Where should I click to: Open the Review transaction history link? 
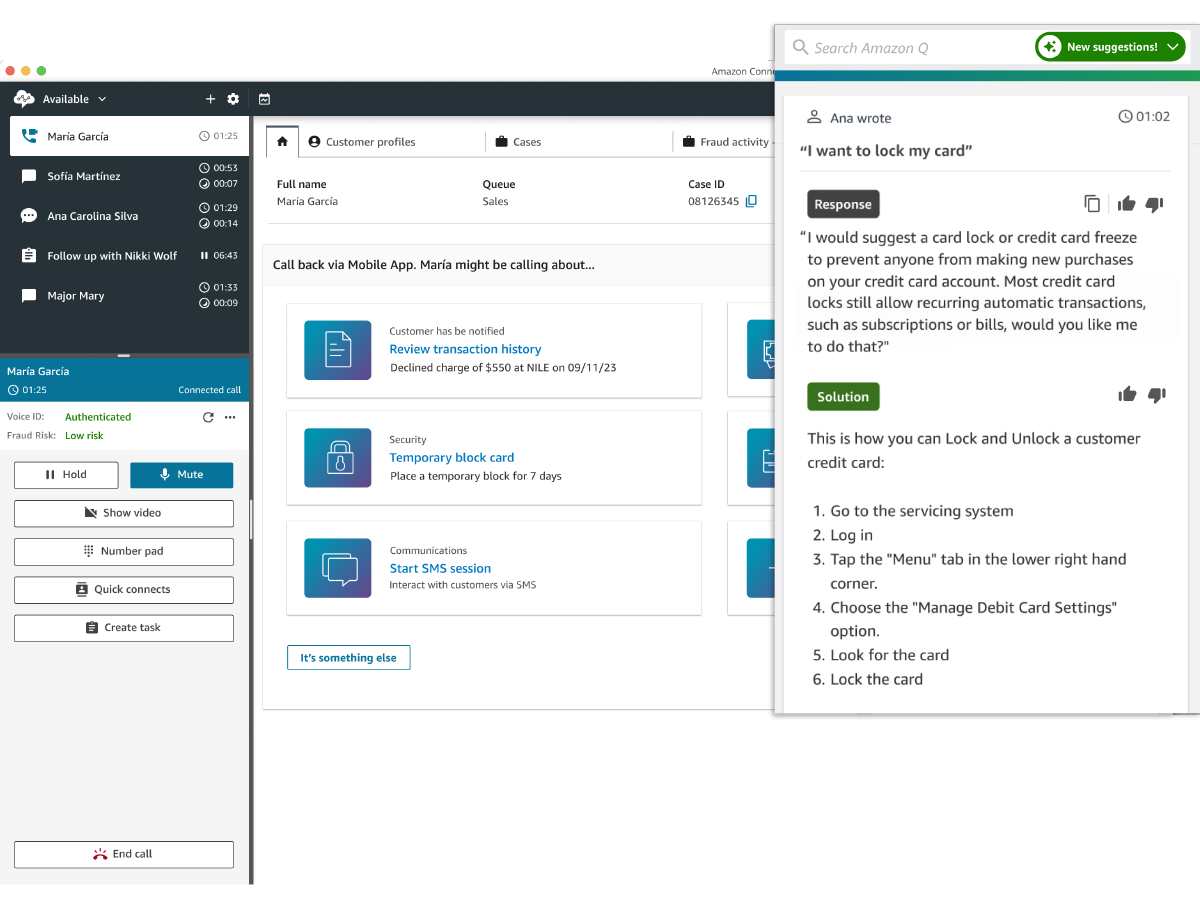coord(465,349)
